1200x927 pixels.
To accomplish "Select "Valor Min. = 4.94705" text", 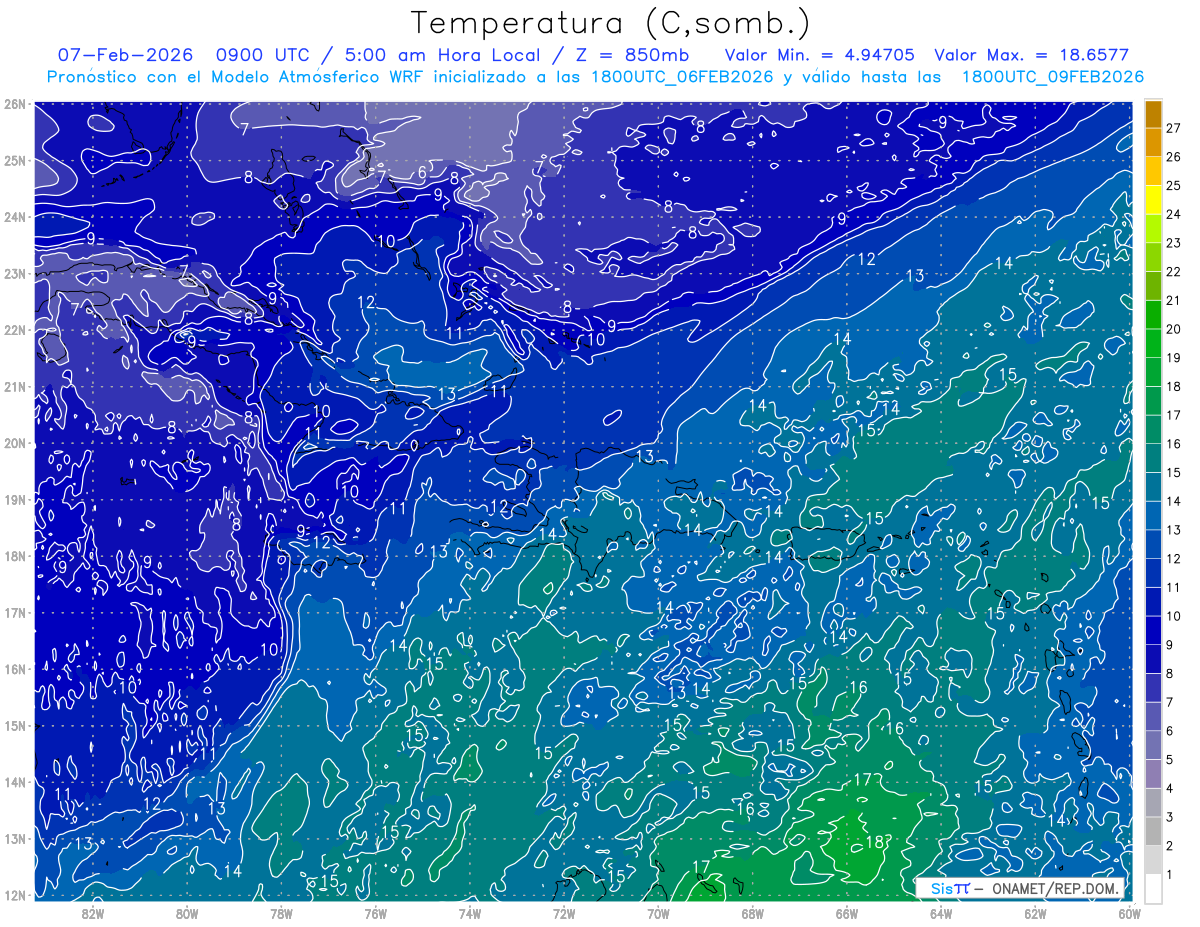I will [x=821, y=55].
